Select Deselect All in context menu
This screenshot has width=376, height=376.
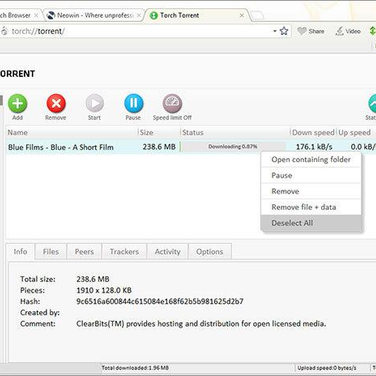[x=311, y=223]
